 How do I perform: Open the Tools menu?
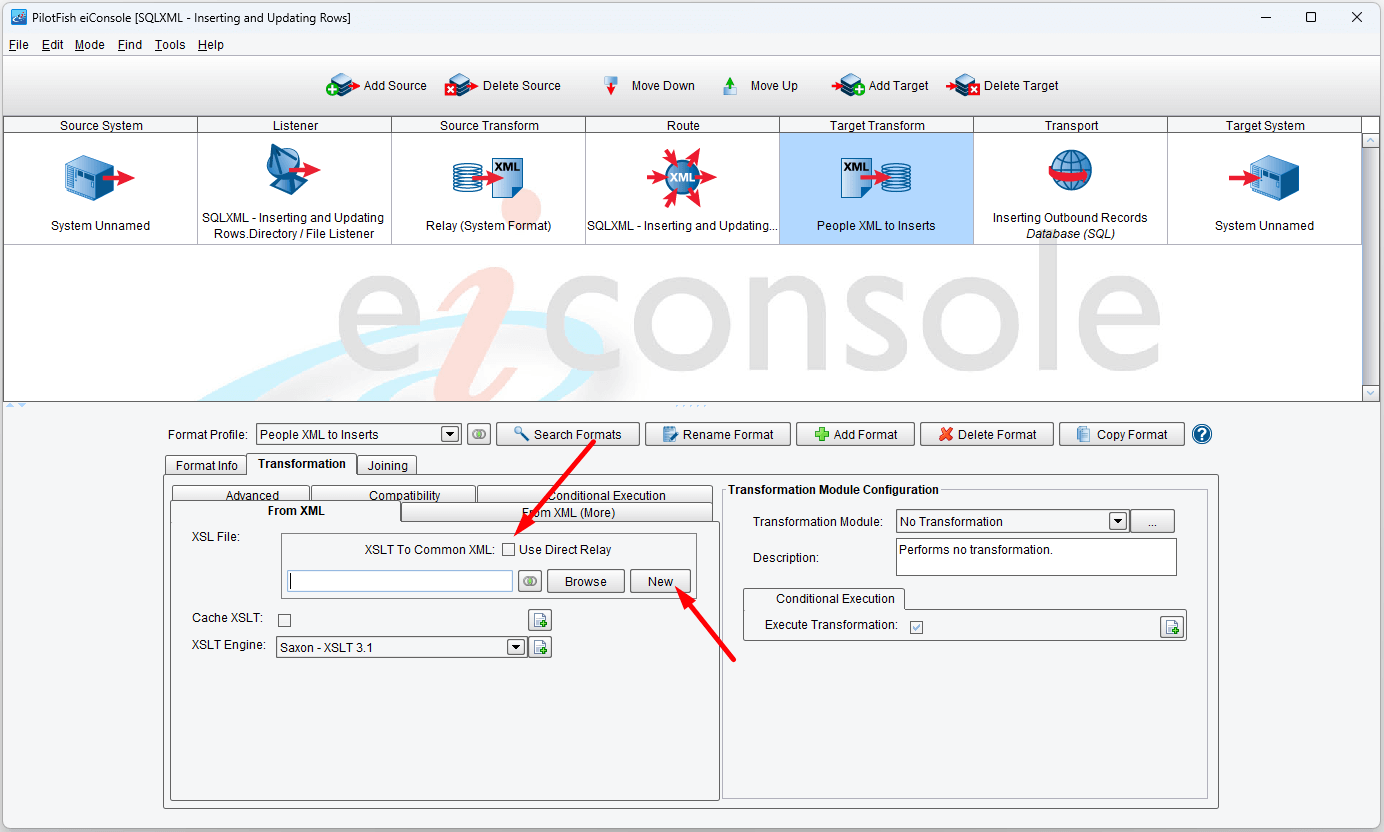click(170, 44)
